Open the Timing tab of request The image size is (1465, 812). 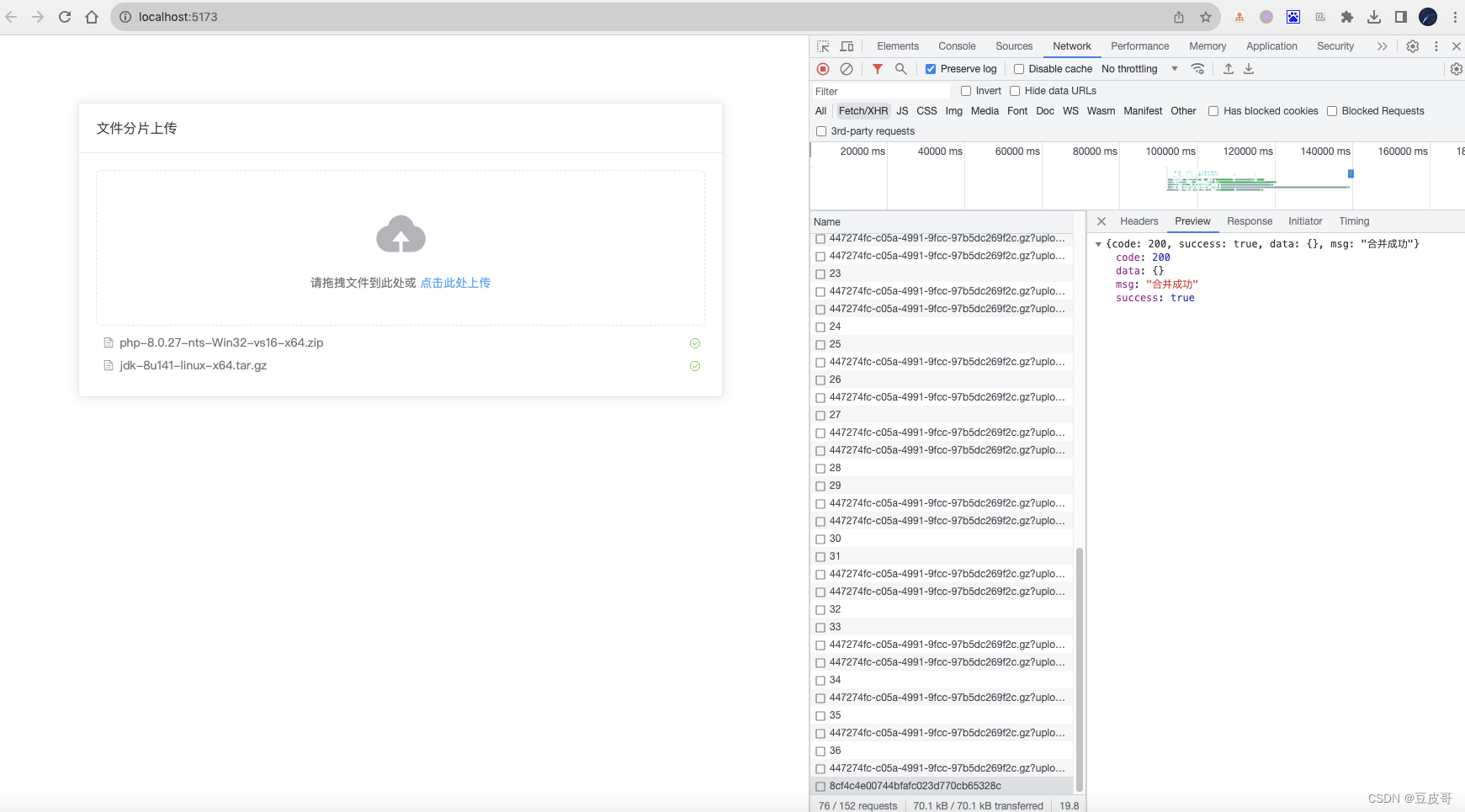(x=1354, y=221)
